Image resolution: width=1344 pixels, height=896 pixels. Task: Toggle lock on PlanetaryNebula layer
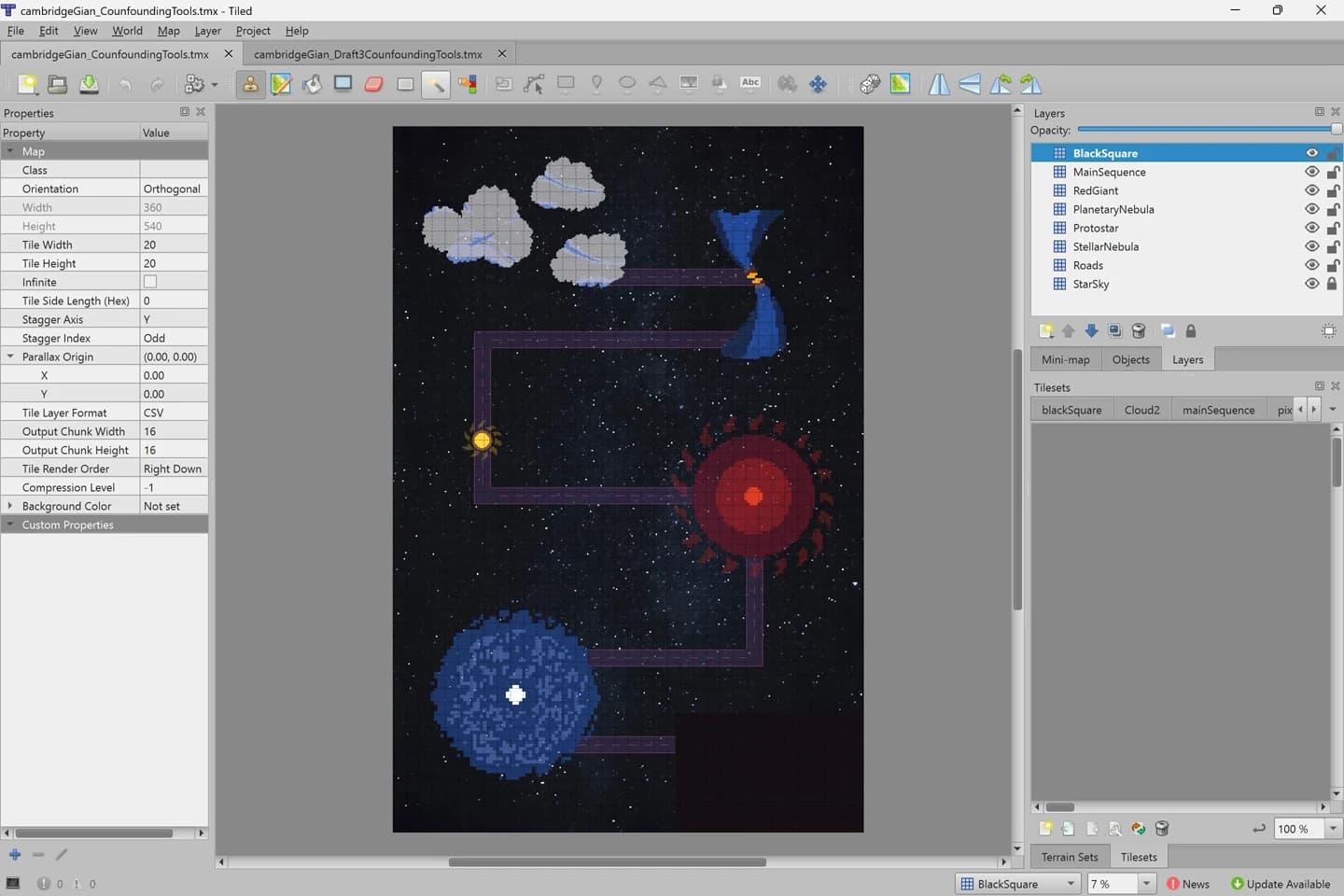(1333, 209)
